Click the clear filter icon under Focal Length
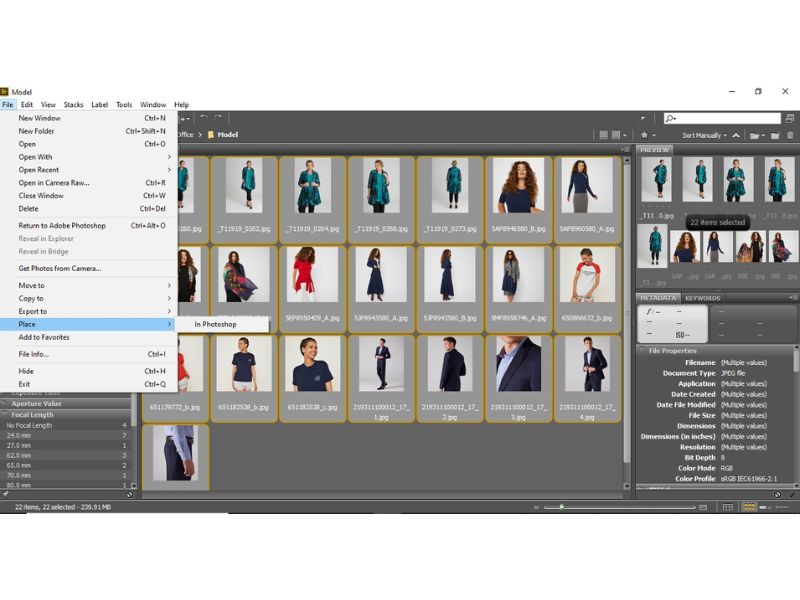Screen dimensions: 800x600 coord(129,494)
